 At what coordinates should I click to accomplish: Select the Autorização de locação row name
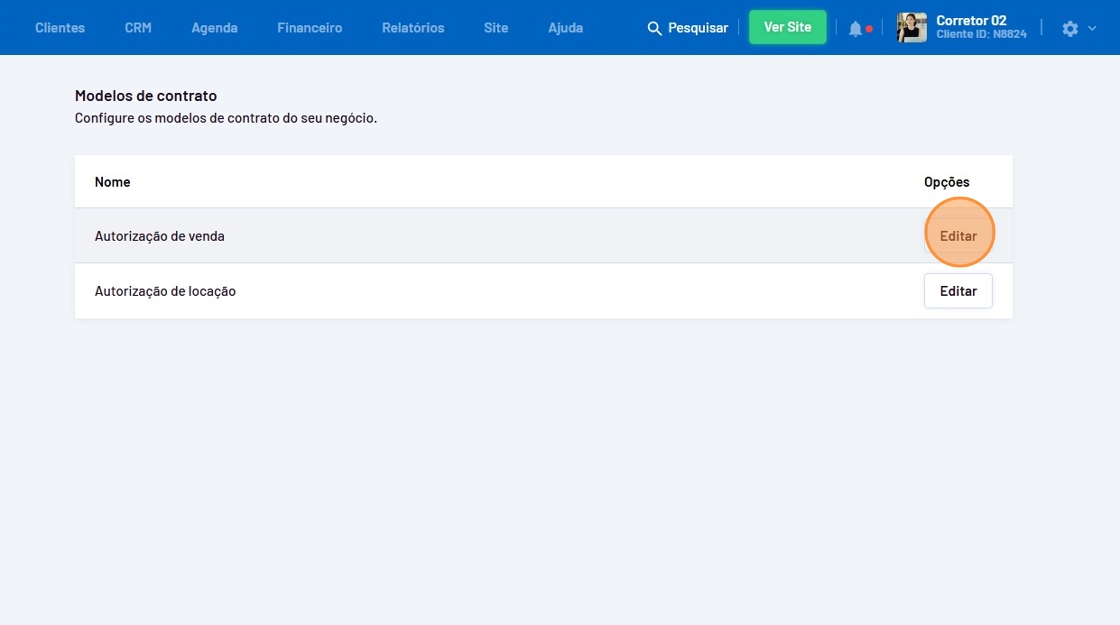tap(165, 291)
